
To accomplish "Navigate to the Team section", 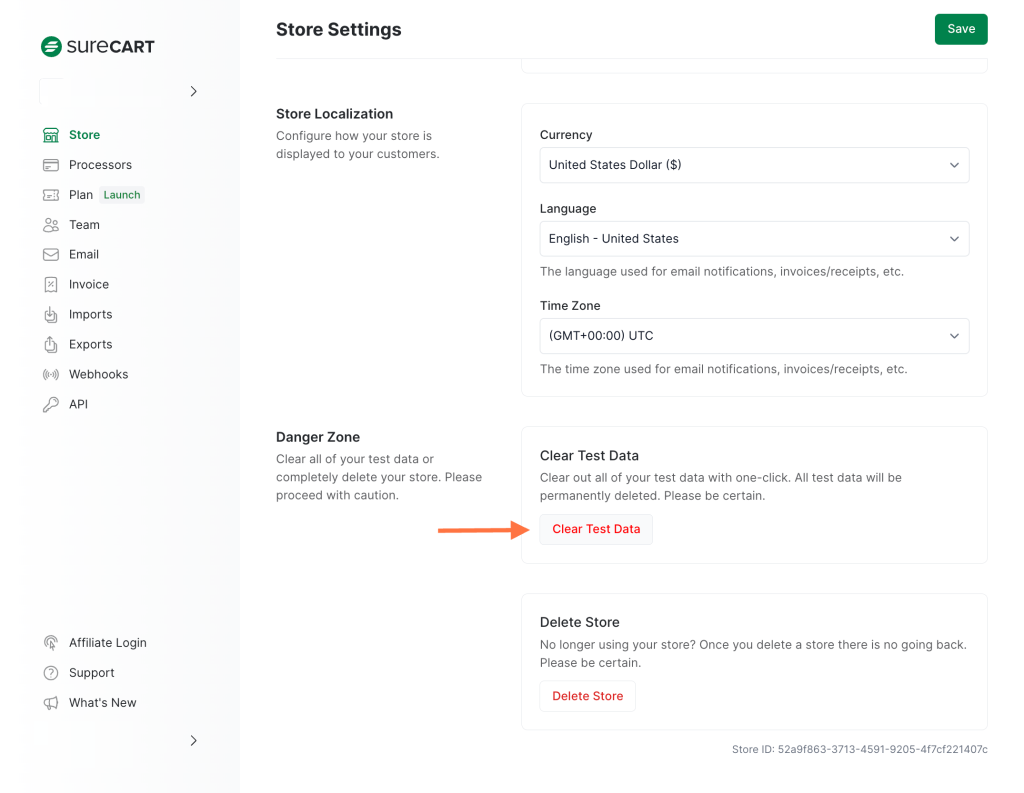I will pos(84,224).
